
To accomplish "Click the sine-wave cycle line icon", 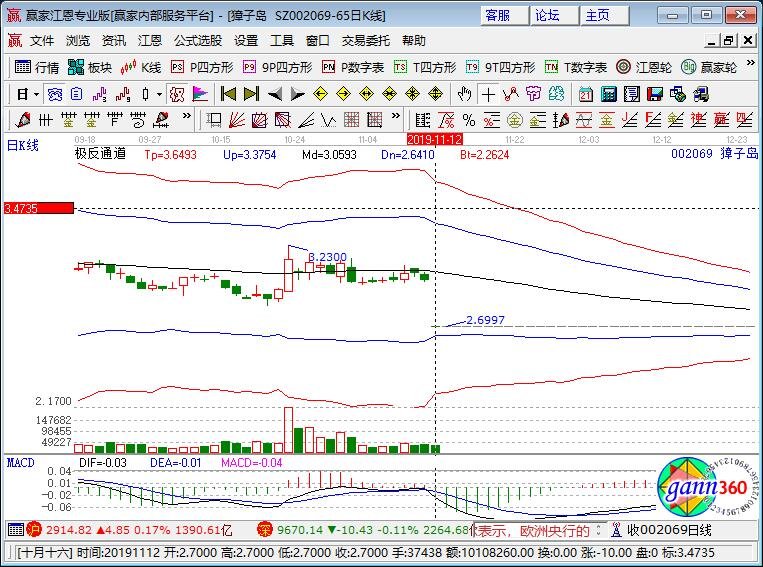I will click(x=584, y=120).
